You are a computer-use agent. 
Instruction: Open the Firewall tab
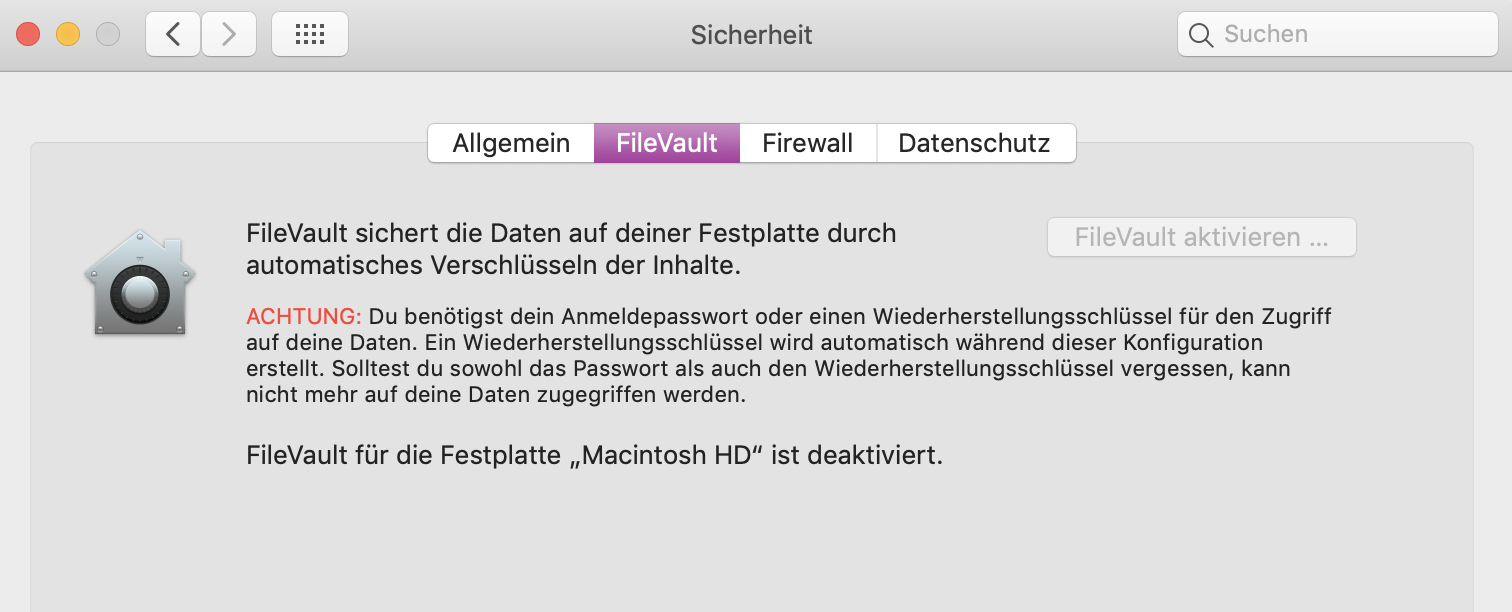click(808, 143)
